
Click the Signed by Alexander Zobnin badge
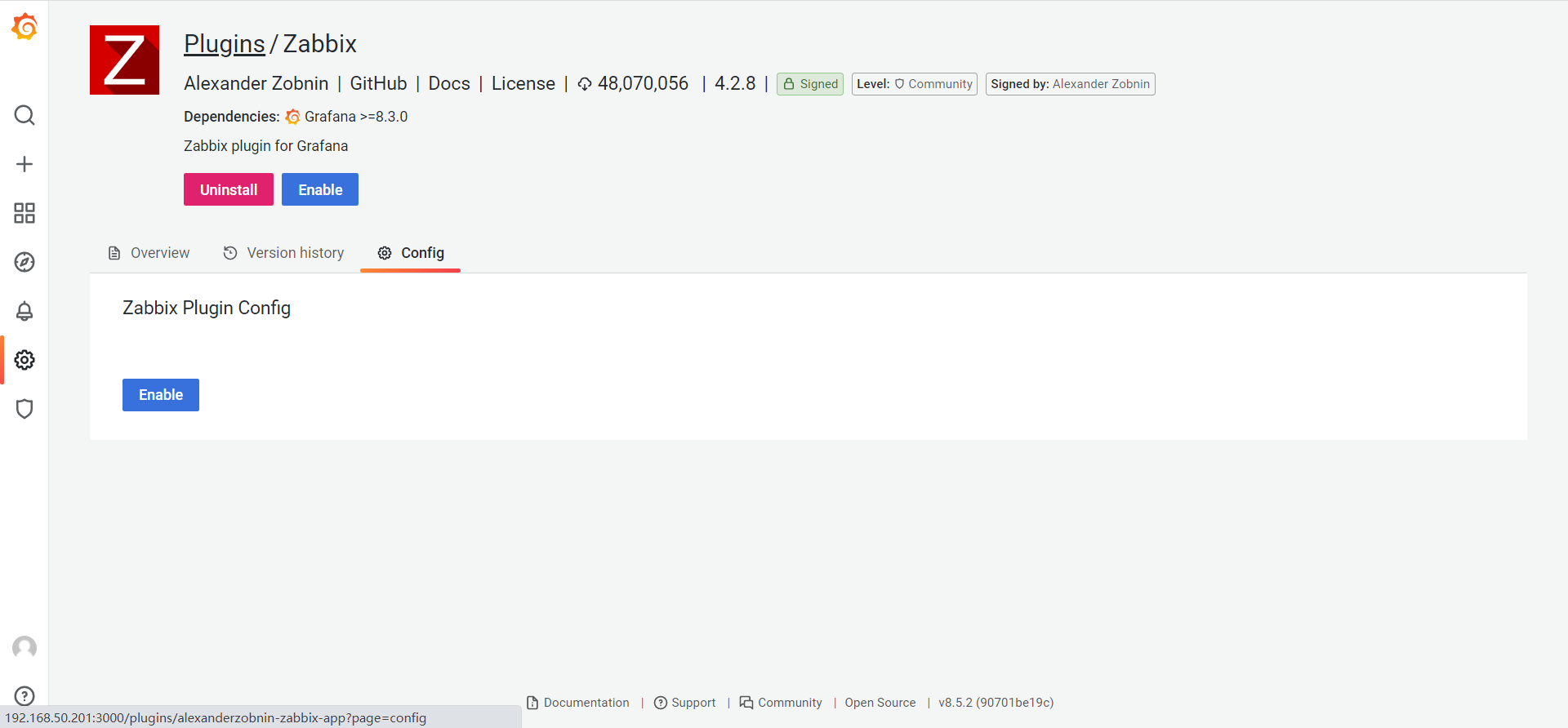1071,84
